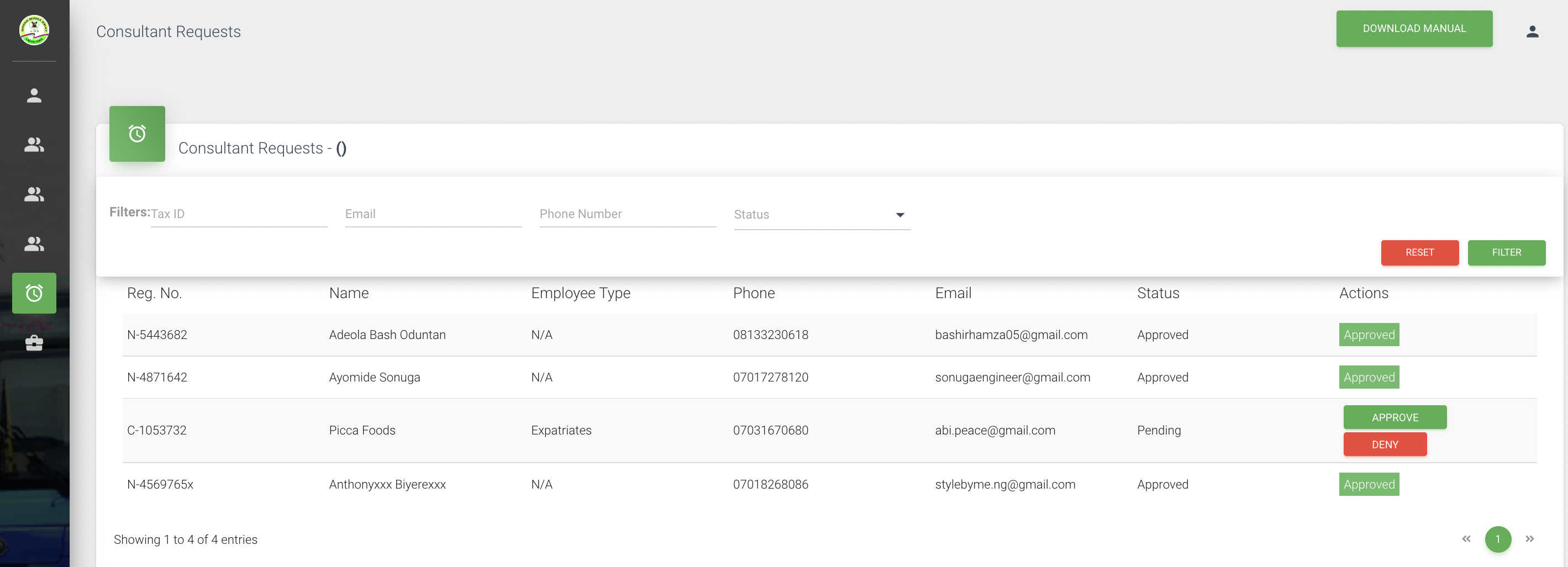Click the Consultant Requests page title
This screenshot has height=567, width=1568.
click(169, 31)
